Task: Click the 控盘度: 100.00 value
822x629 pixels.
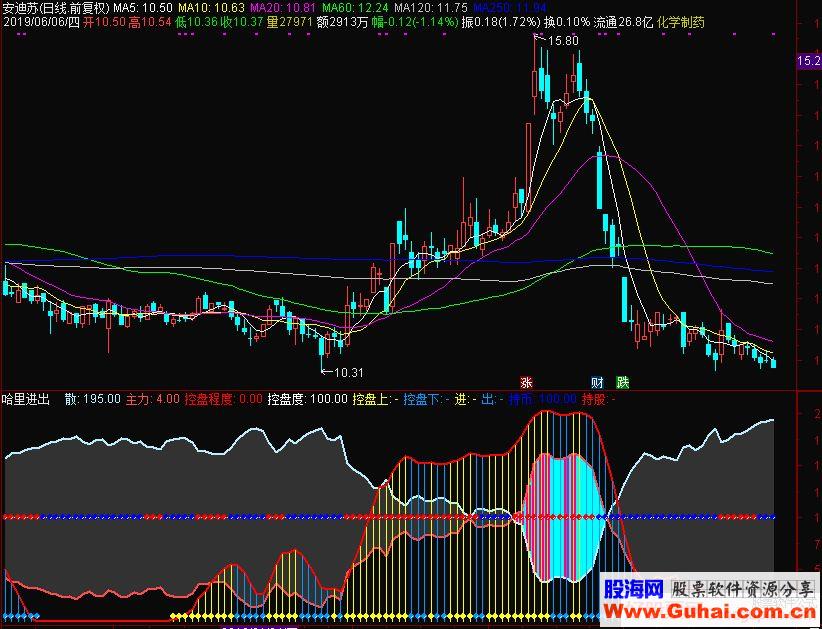Action: coord(308,399)
